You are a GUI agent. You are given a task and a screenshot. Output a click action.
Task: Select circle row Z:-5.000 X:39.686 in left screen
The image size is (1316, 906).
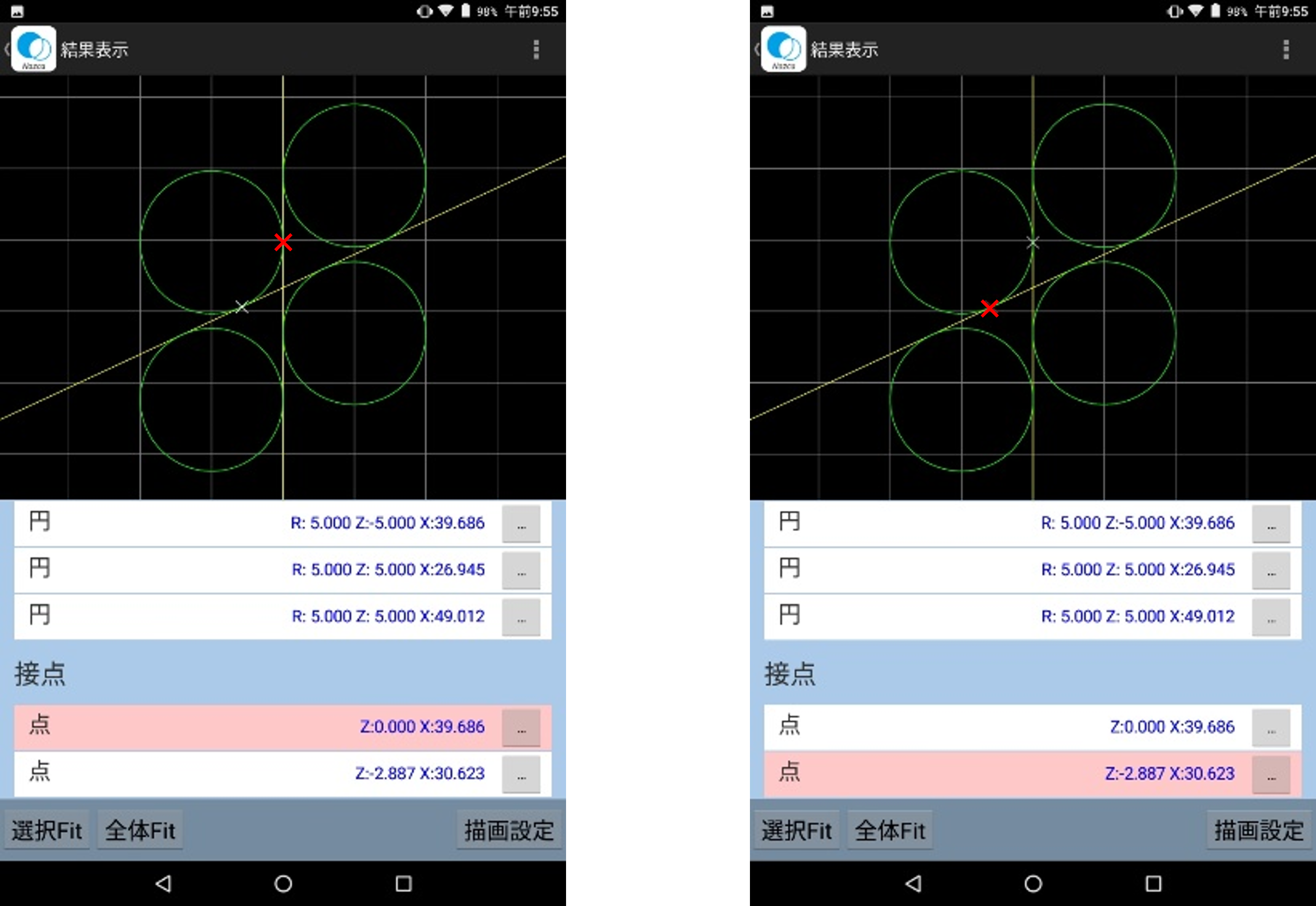coord(283,523)
